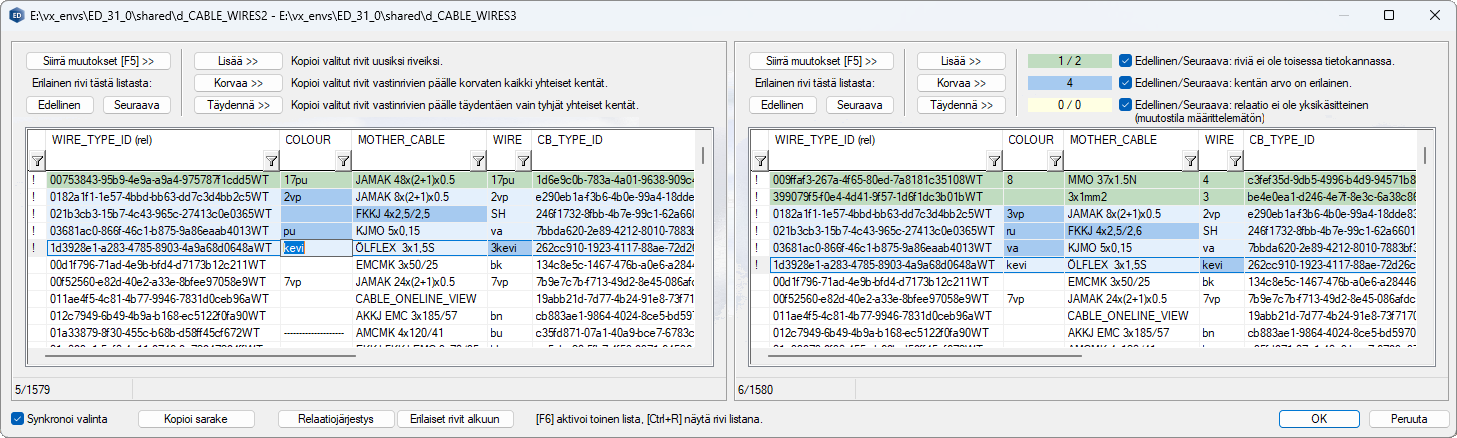The width and height of the screenshot is (1457, 438).
Task: Open WIRE_TYPE_ID filter in right table
Action: tap(993, 161)
